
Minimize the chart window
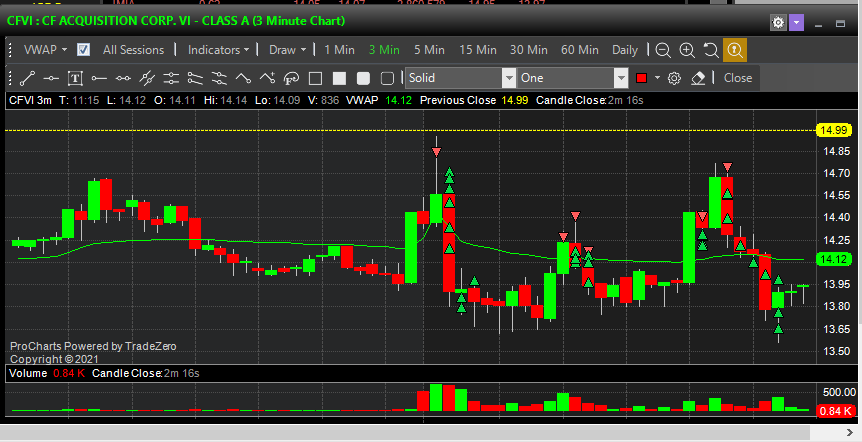click(819, 24)
